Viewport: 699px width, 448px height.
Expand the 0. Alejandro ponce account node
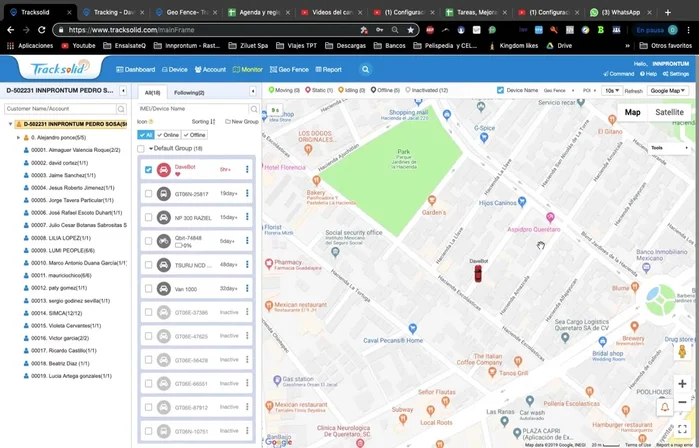coord(18,138)
